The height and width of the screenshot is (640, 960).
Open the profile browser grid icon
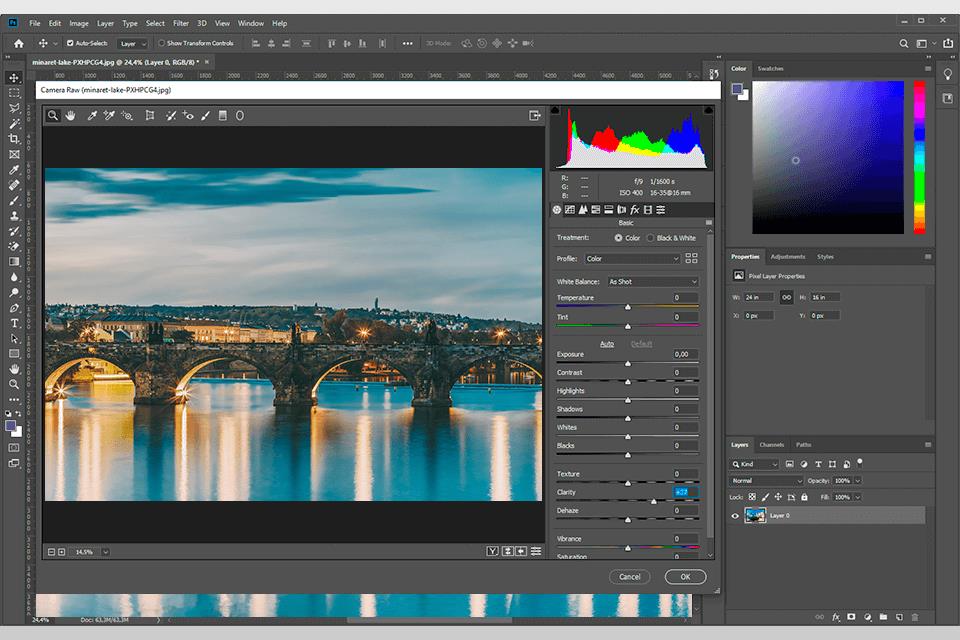692,258
